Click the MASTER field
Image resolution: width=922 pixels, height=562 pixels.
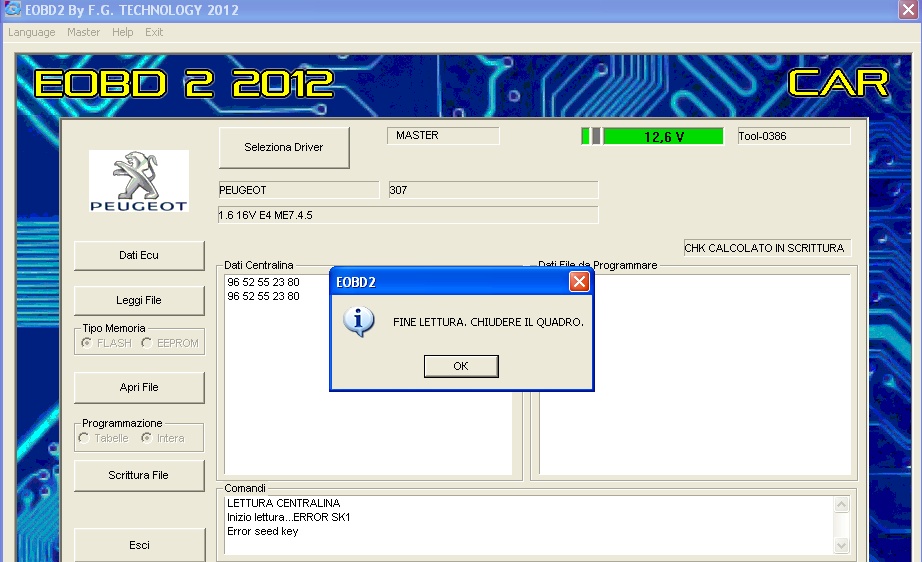pyautogui.click(x=443, y=136)
